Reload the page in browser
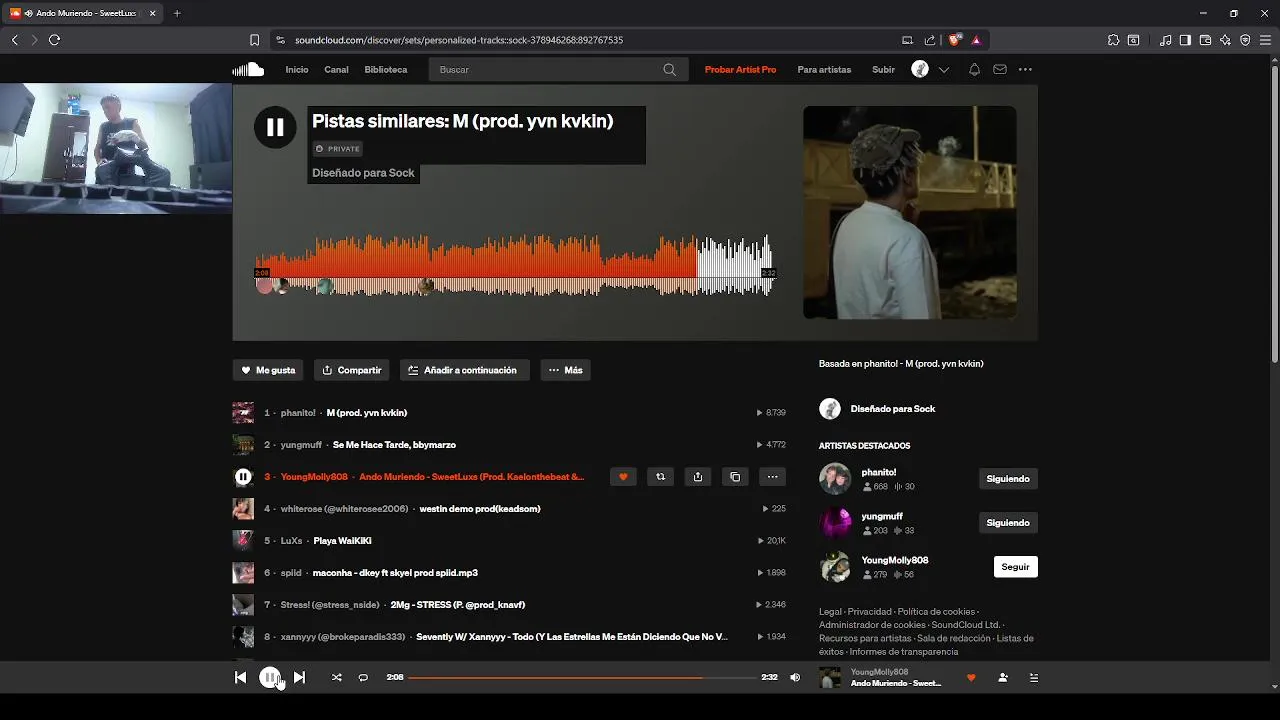The height and width of the screenshot is (720, 1280). pyautogui.click(x=54, y=40)
